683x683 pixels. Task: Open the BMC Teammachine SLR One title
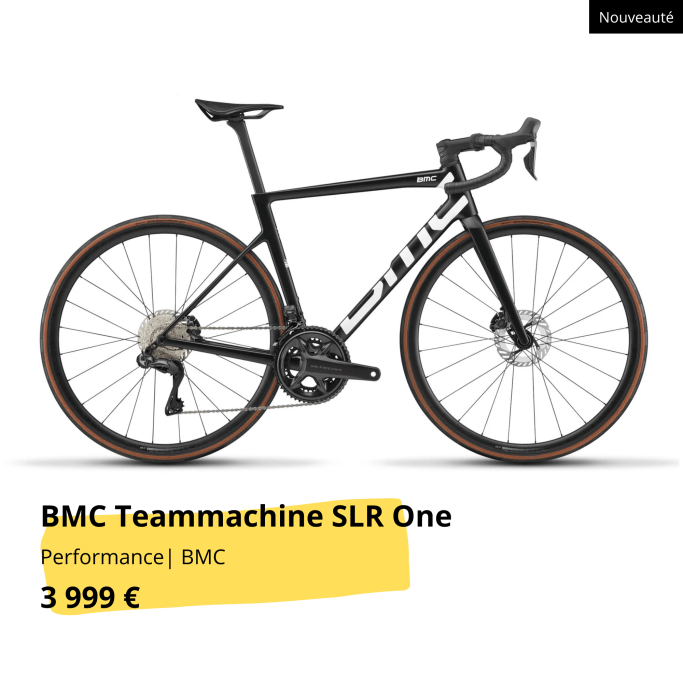[x=246, y=516]
